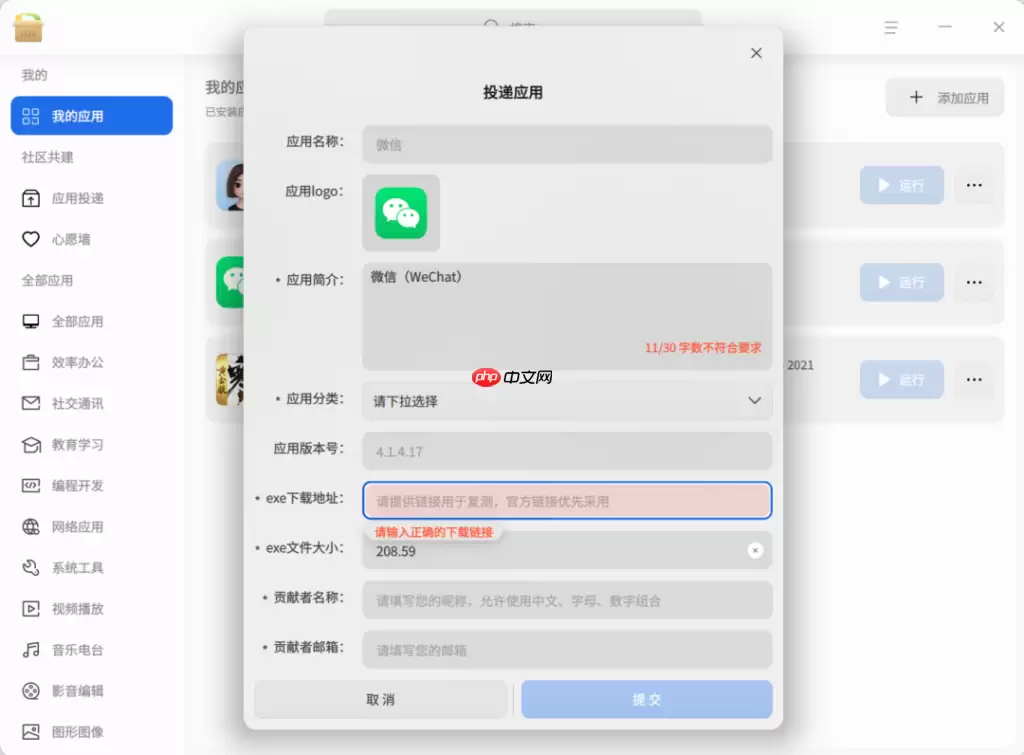Select the 网络应用 globe icon
Image resolution: width=1024 pixels, height=755 pixels.
tap(30, 526)
